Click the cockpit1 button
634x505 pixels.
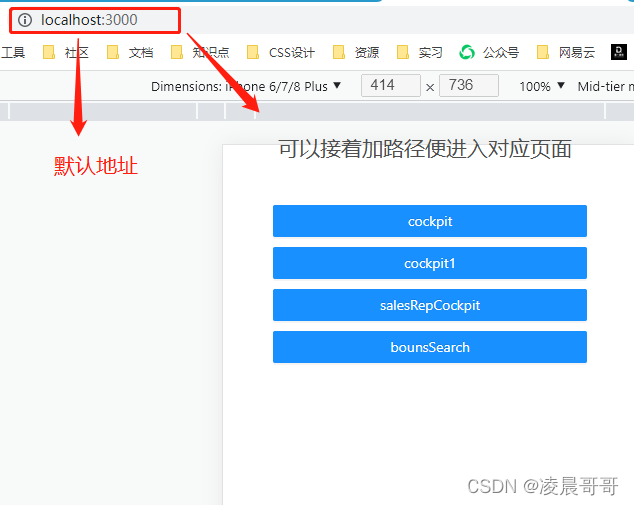point(430,263)
